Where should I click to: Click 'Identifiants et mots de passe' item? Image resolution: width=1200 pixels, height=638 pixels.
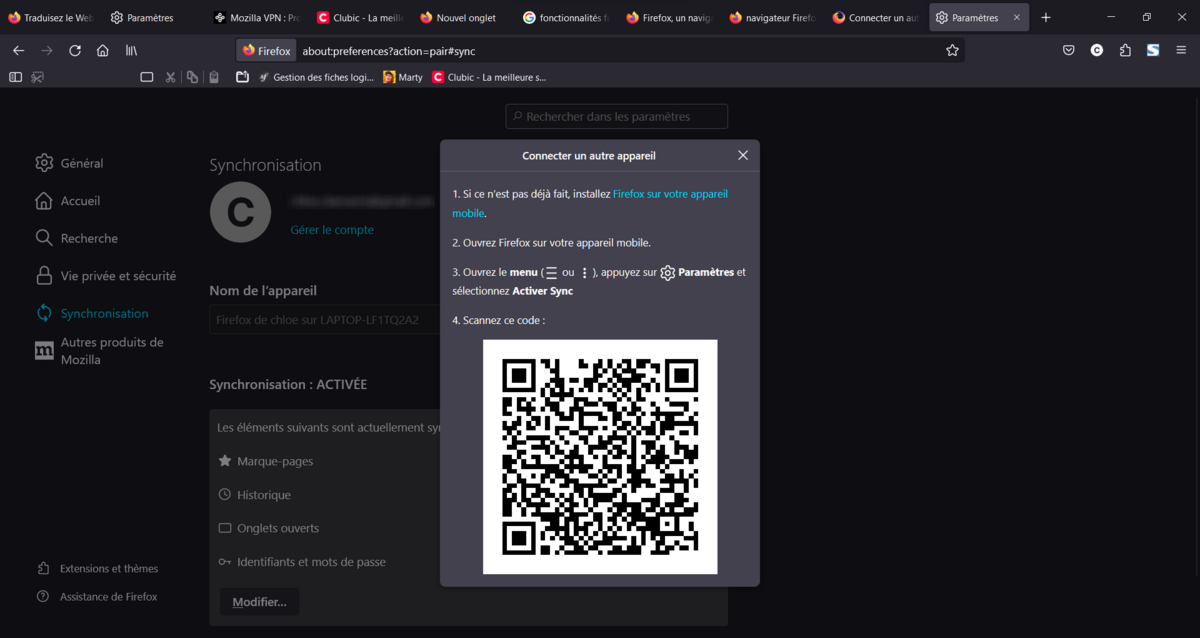[x=302, y=562]
